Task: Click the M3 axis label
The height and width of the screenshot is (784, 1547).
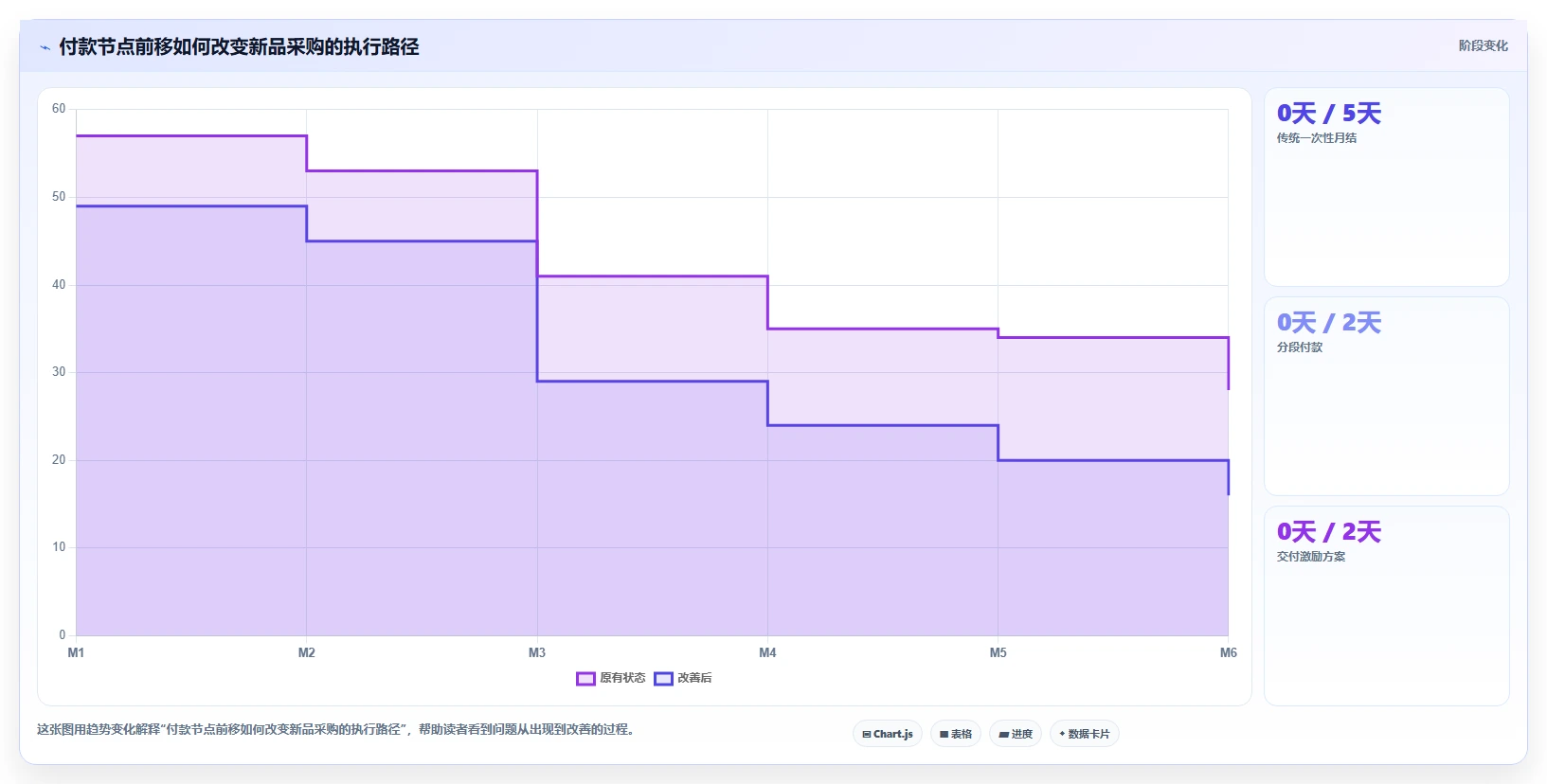Action: tap(537, 652)
